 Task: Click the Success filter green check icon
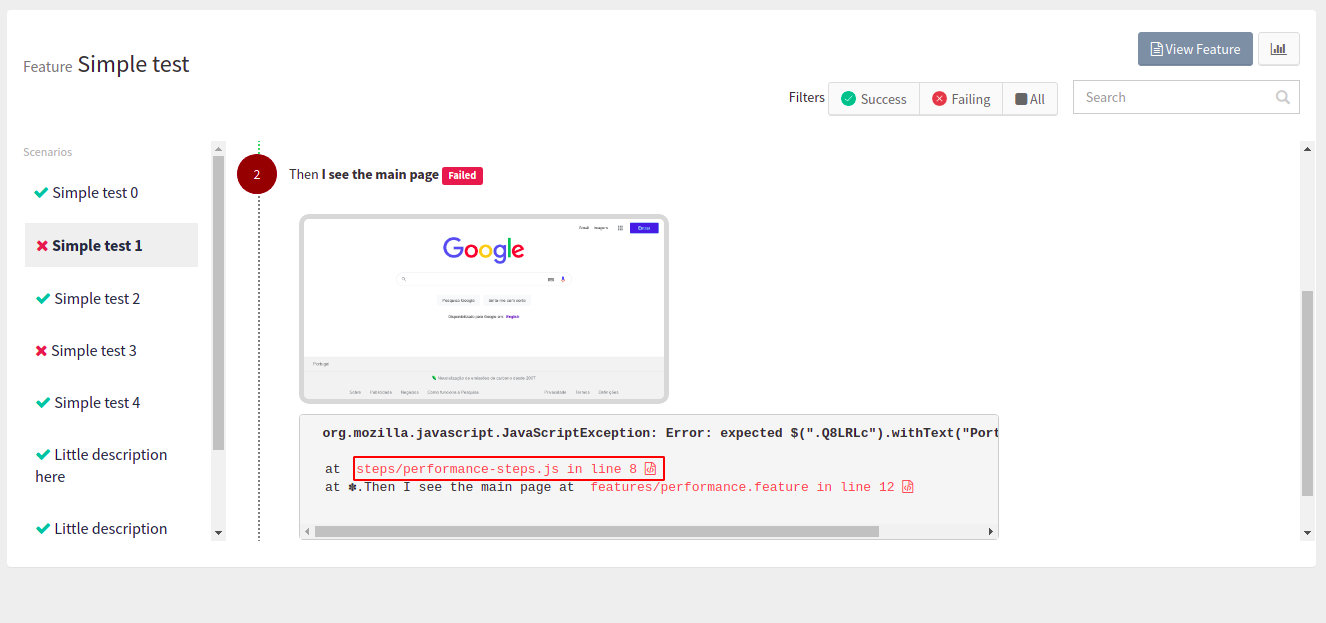848,98
